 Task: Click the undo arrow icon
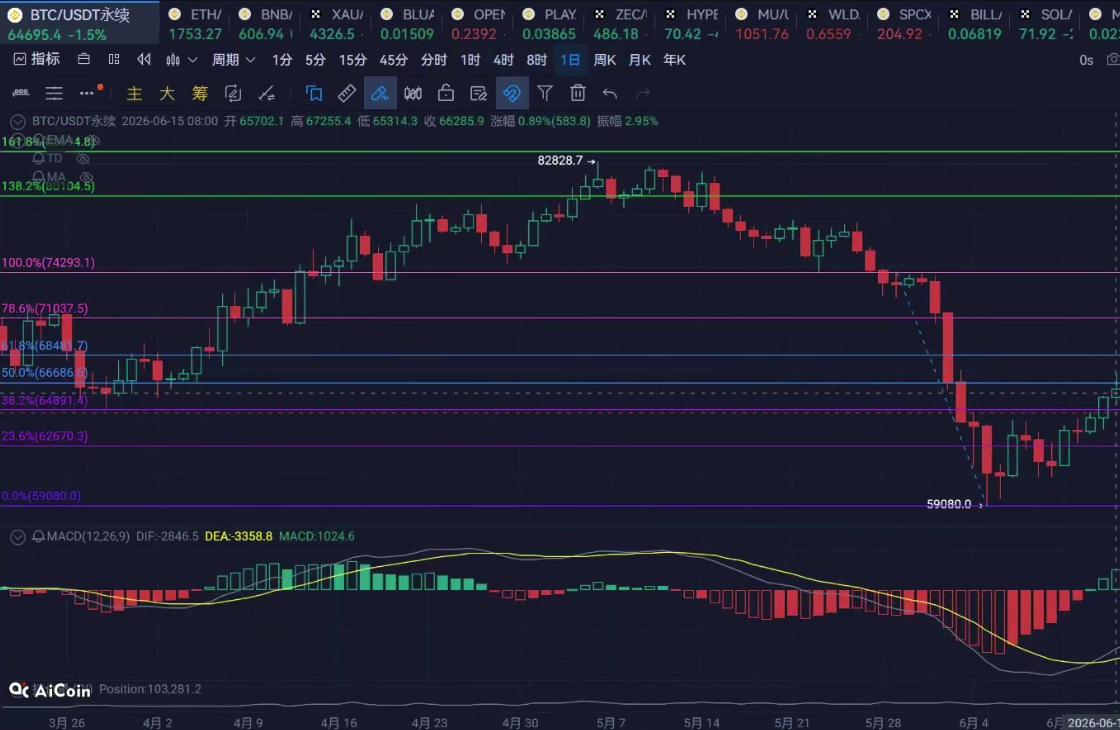[x=609, y=93]
